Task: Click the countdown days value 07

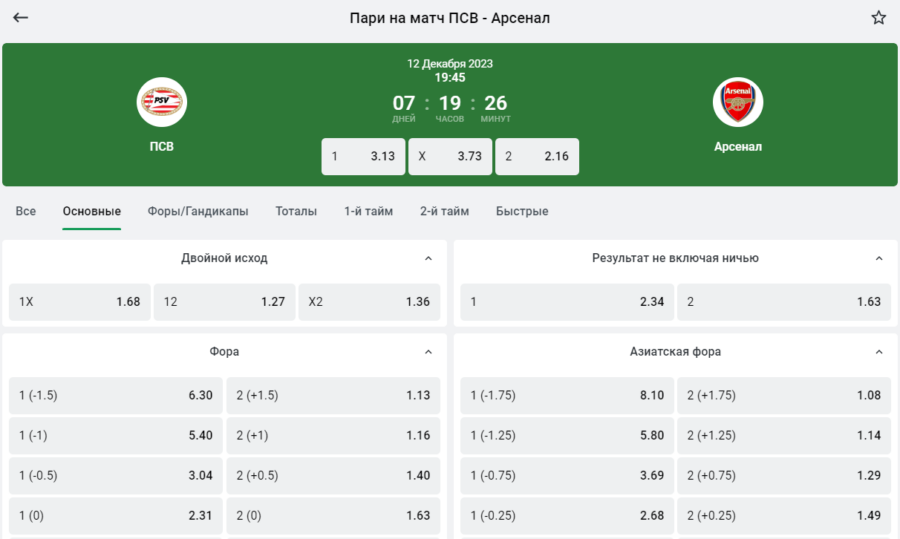Action: tap(404, 103)
